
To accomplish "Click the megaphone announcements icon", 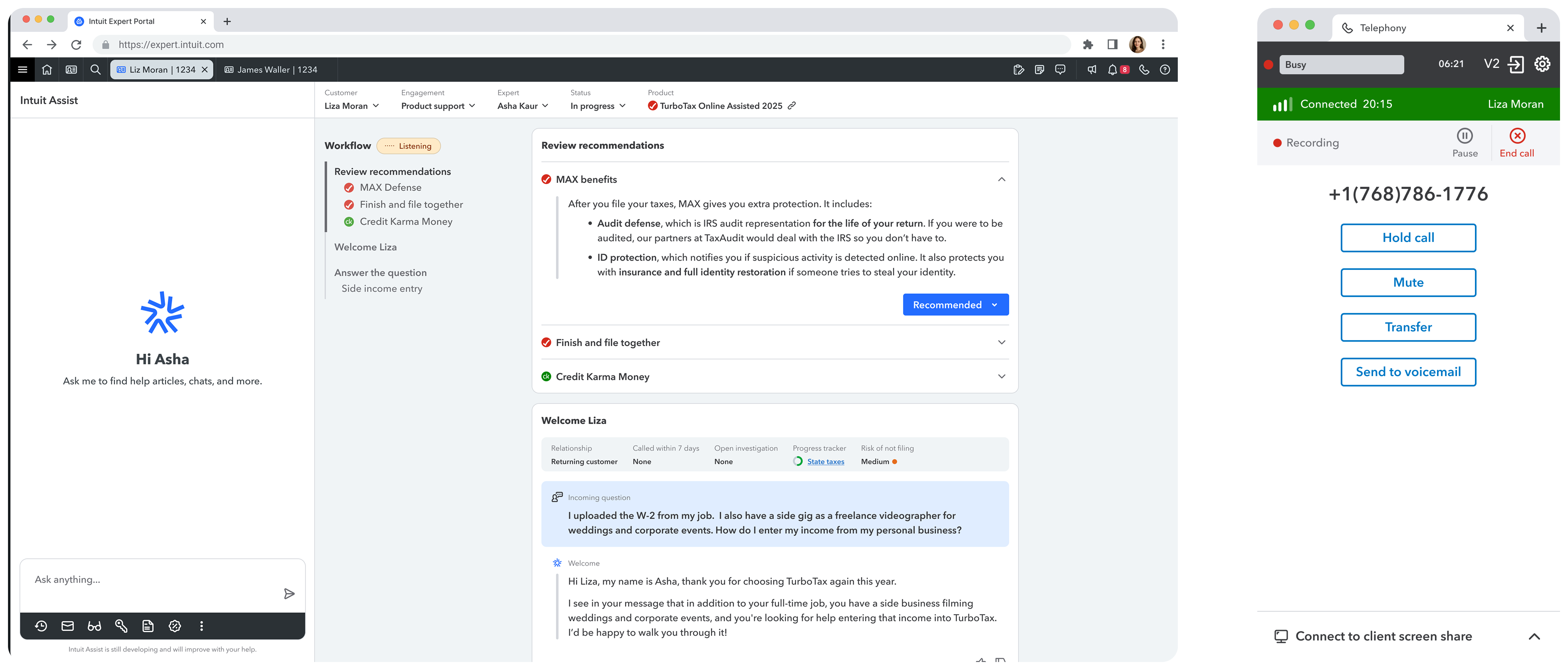I will tap(1092, 69).
